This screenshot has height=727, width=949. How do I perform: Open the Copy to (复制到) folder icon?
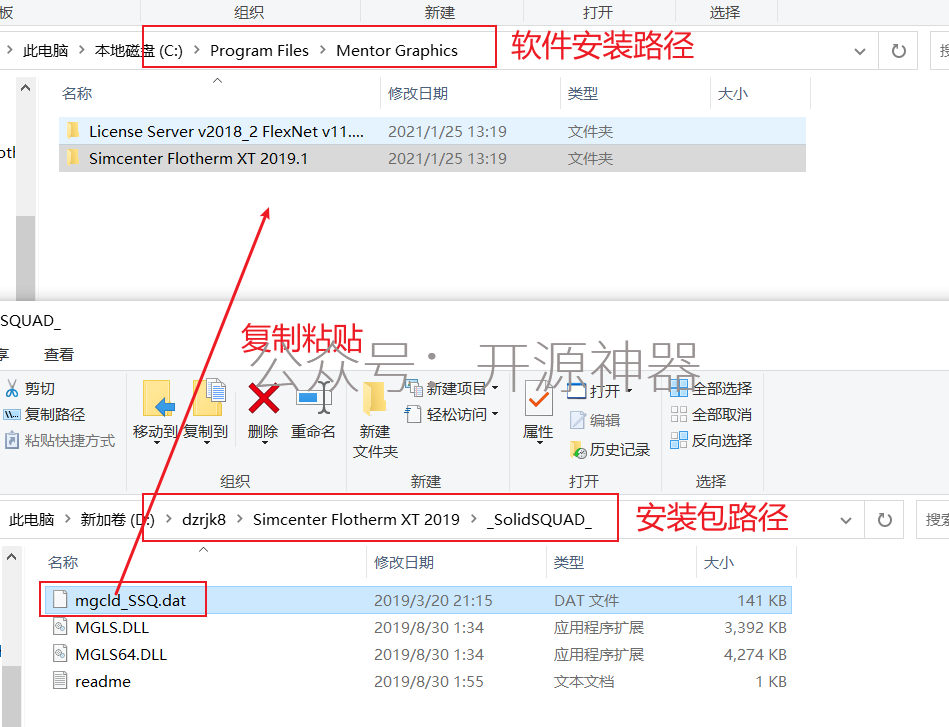coord(209,397)
